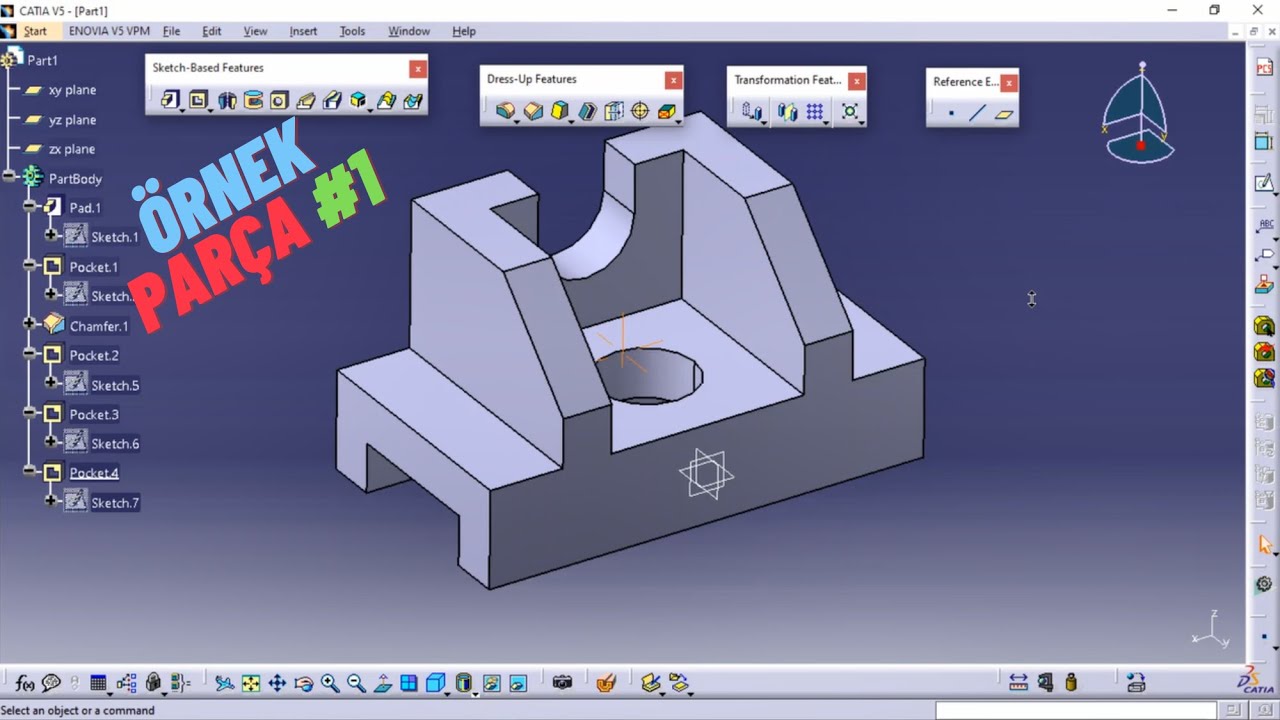Click the Zoom Out magnifier
Screen dimensions: 1280x720
tap(356, 683)
